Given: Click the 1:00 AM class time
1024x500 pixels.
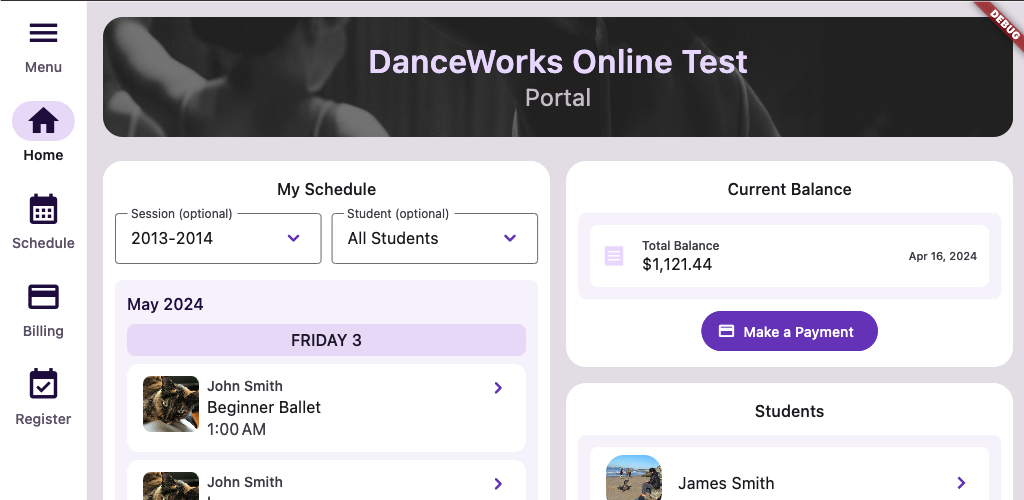Looking at the screenshot, I should (x=236, y=430).
